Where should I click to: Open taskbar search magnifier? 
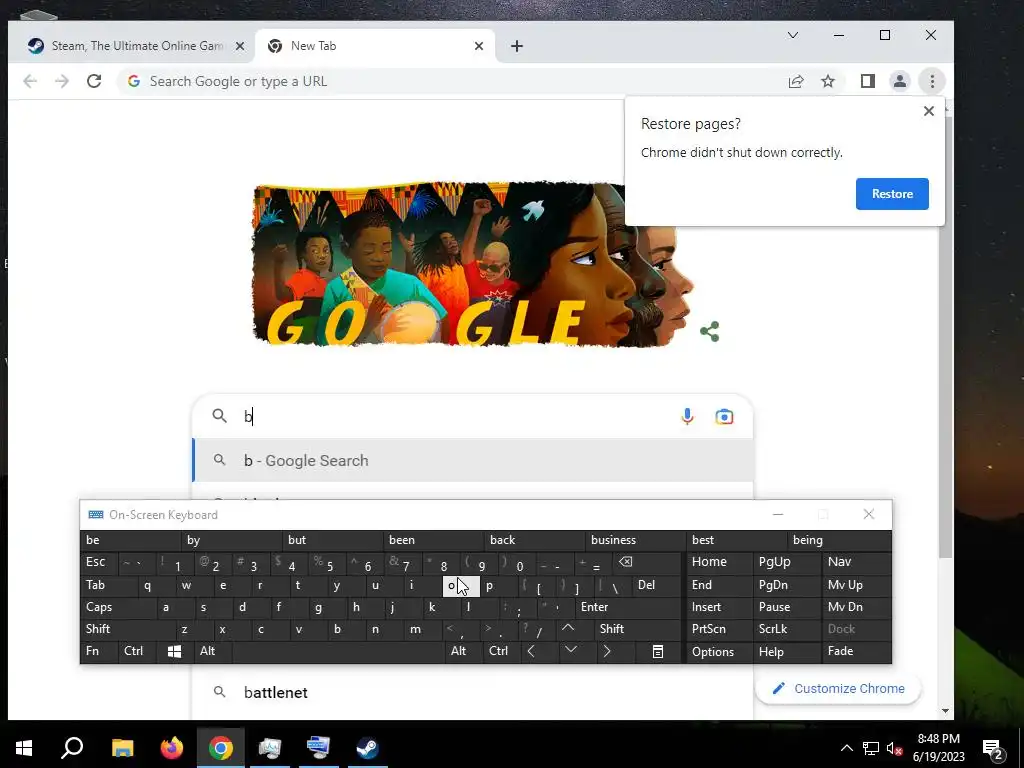pyautogui.click(x=72, y=748)
